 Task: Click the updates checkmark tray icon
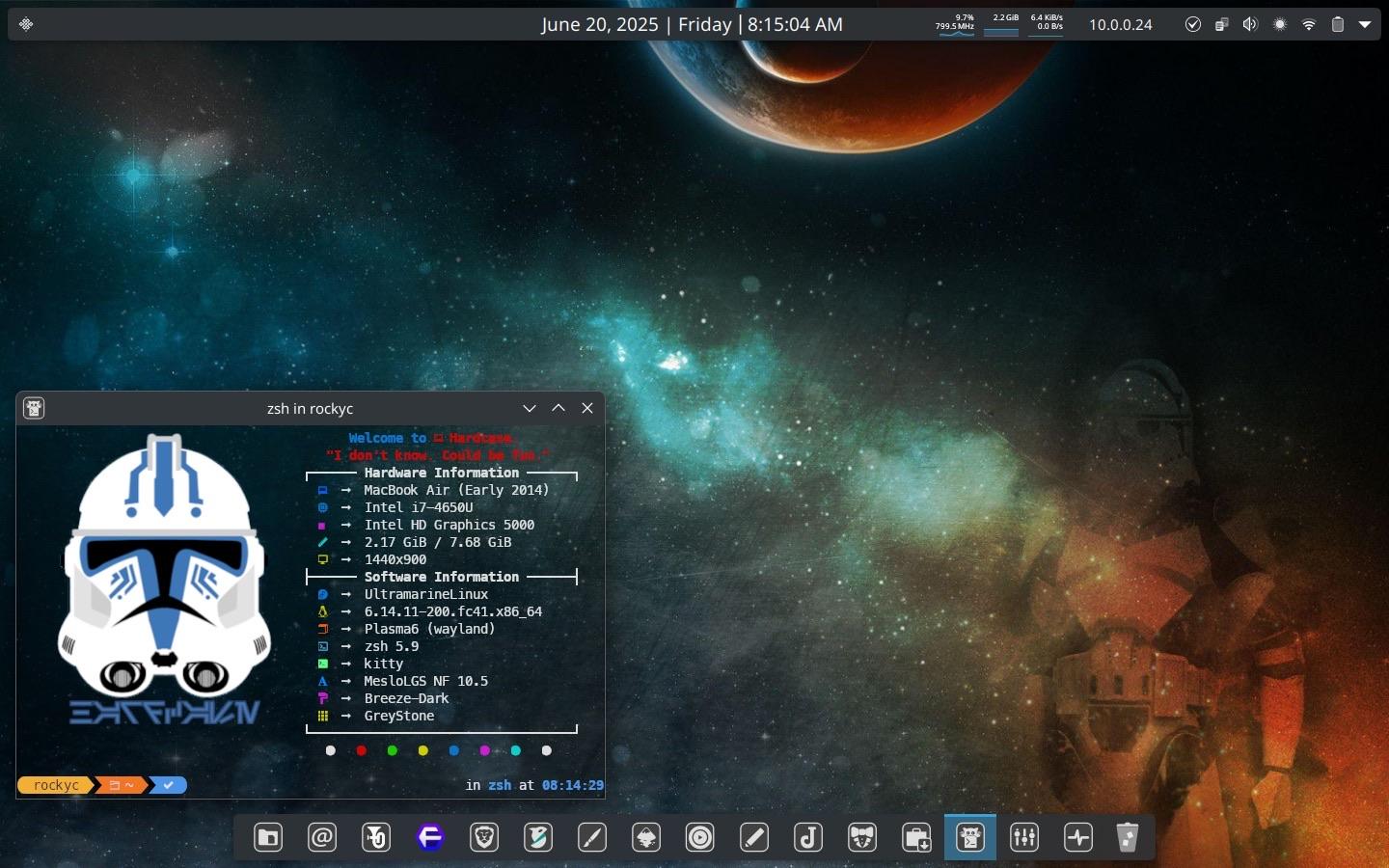(1193, 24)
